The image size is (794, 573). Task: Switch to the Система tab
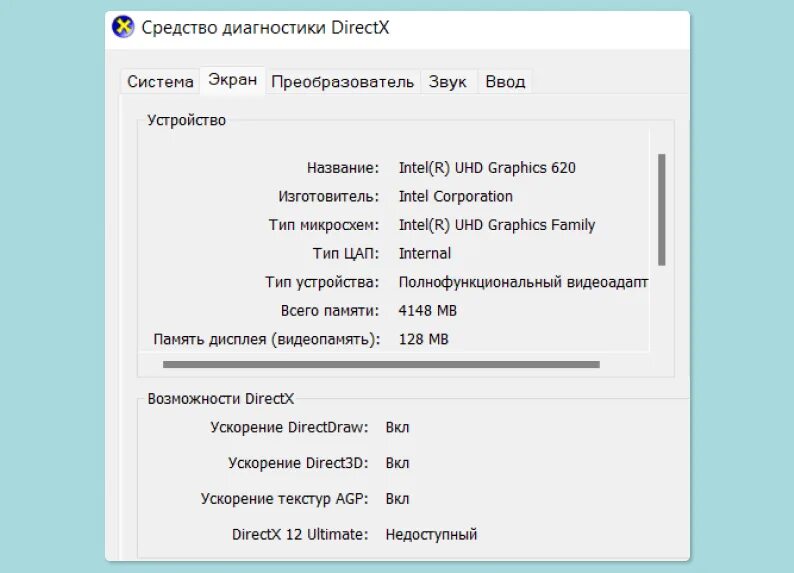(x=160, y=81)
